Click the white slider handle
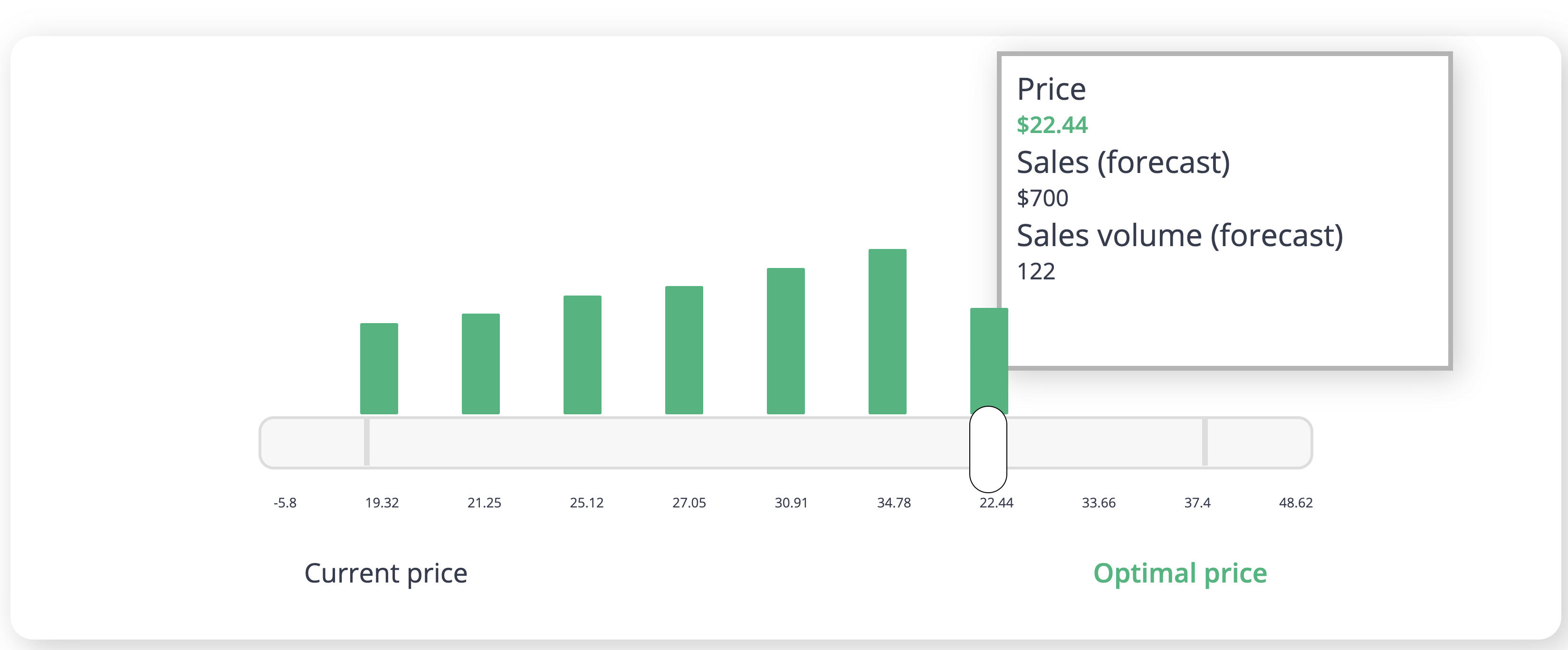 pos(988,449)
